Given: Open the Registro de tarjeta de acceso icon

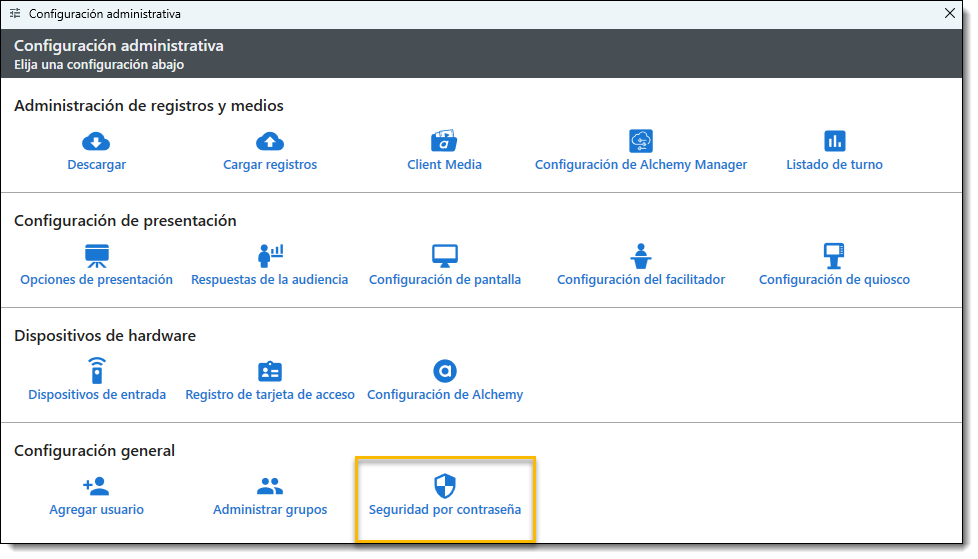Looking at the screenshot, I should (270, 371).
